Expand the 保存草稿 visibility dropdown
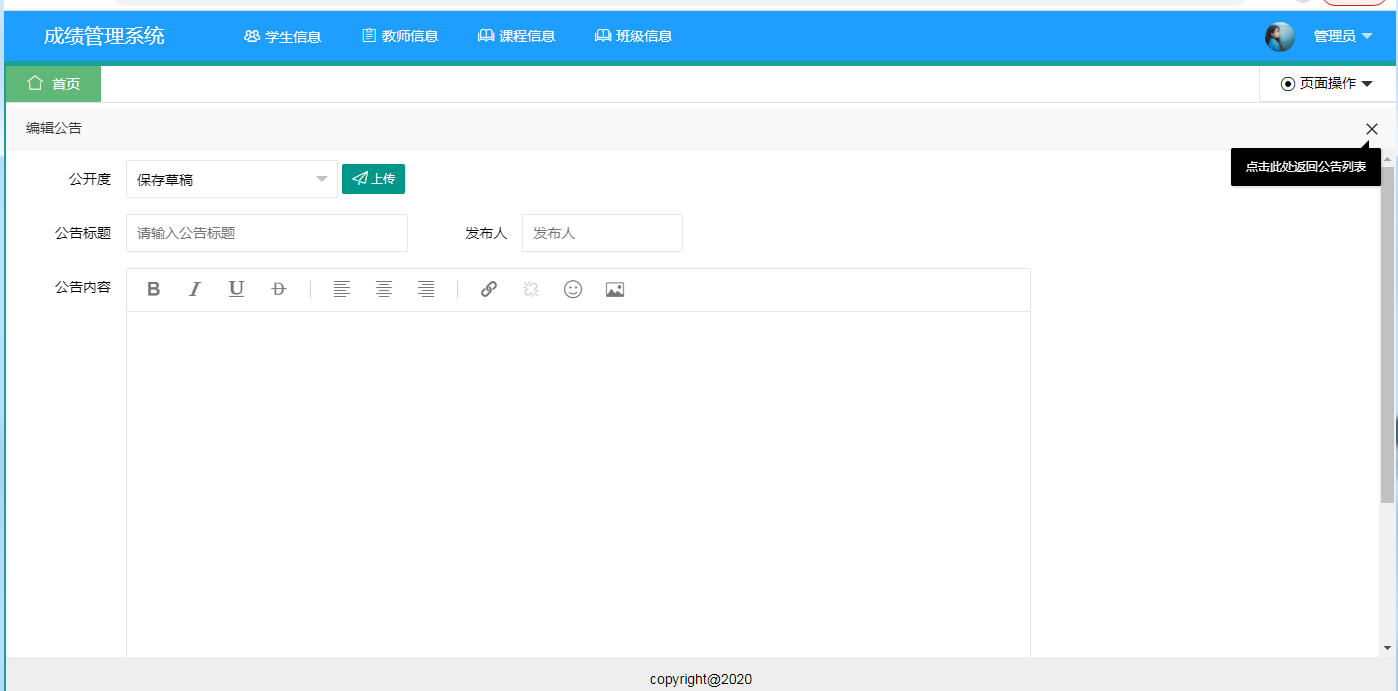1398x691 pixels. (x=232, y=180)
